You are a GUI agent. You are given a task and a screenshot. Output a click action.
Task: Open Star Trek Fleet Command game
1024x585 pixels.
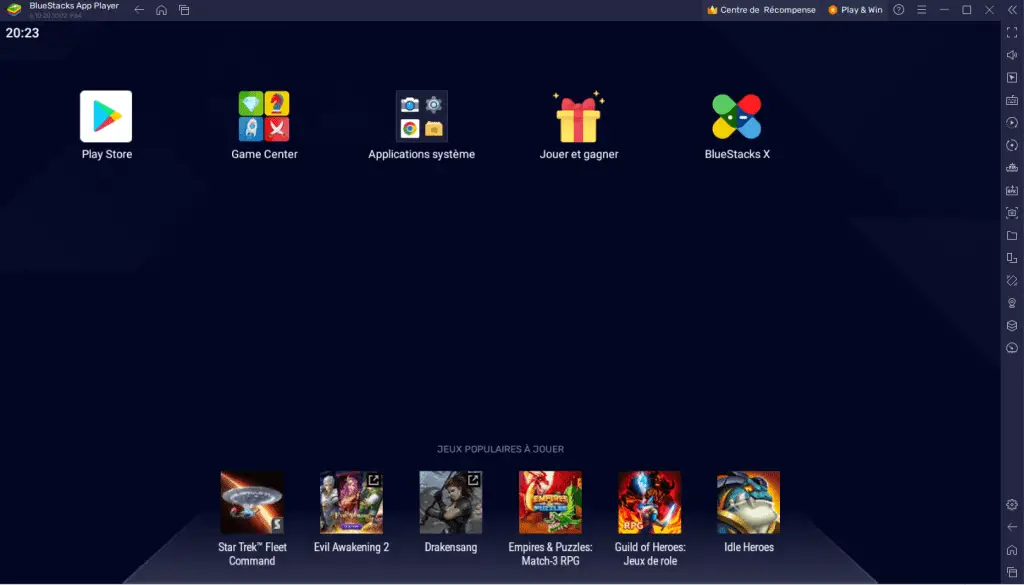pos(252,502)
